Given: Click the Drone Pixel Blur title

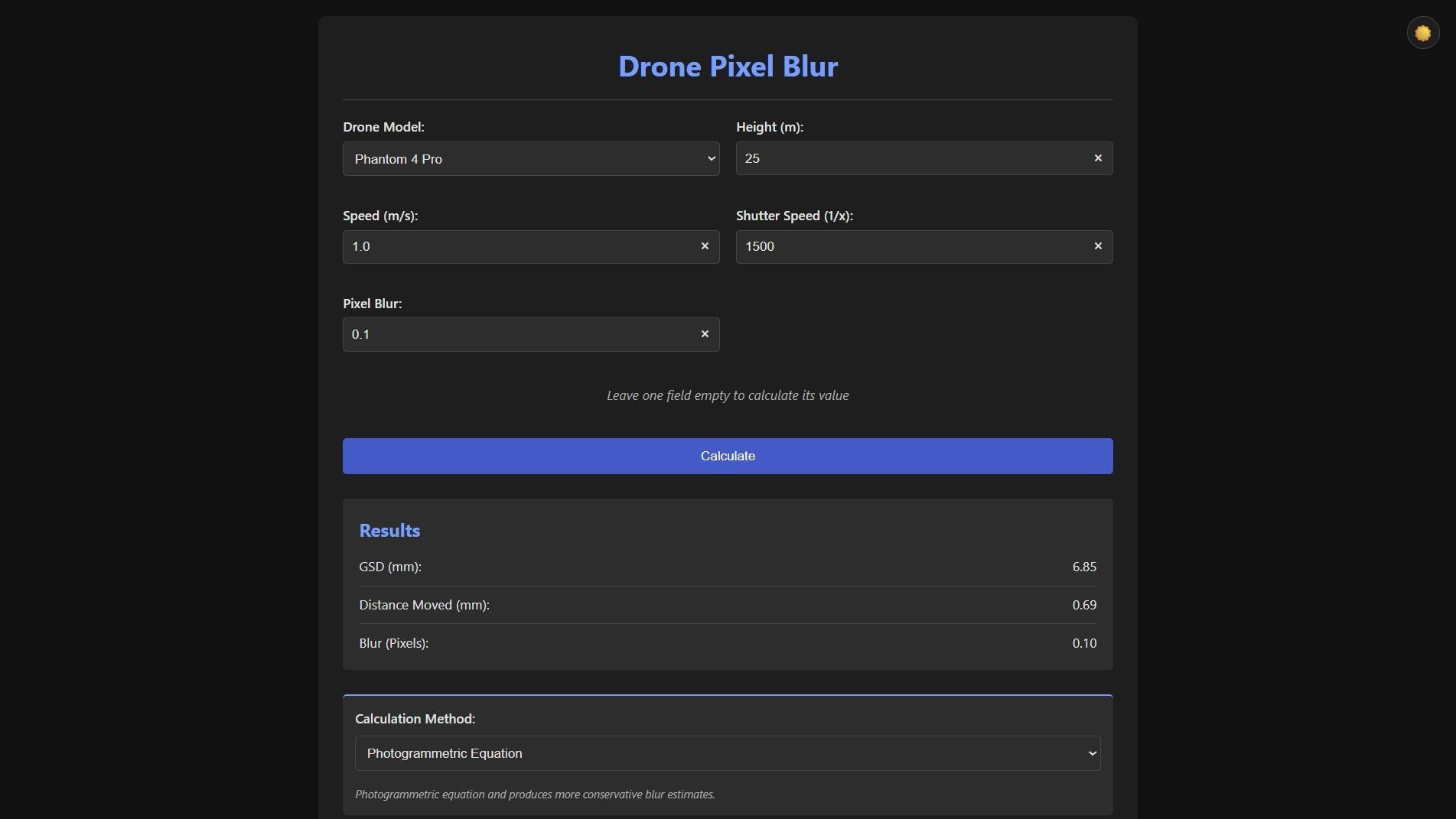Looking at the screenshot, I should tap(726, 67).
